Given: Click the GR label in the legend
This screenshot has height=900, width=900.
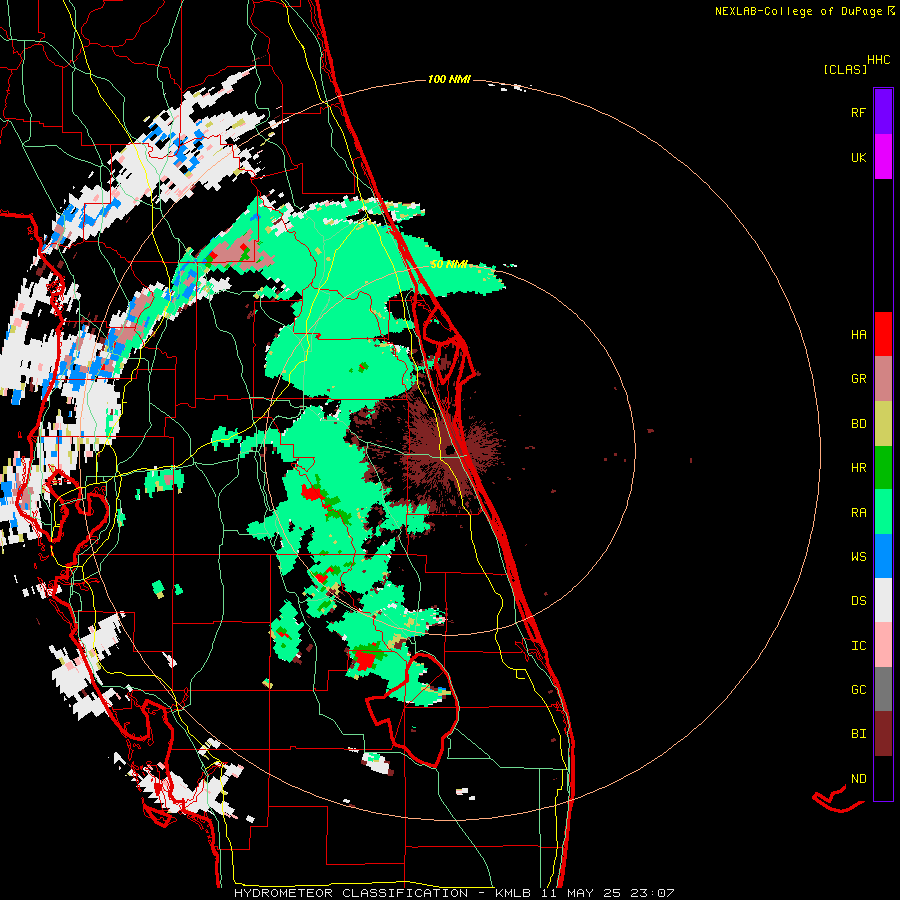Looking at the screenshot, I should (858, 379).
